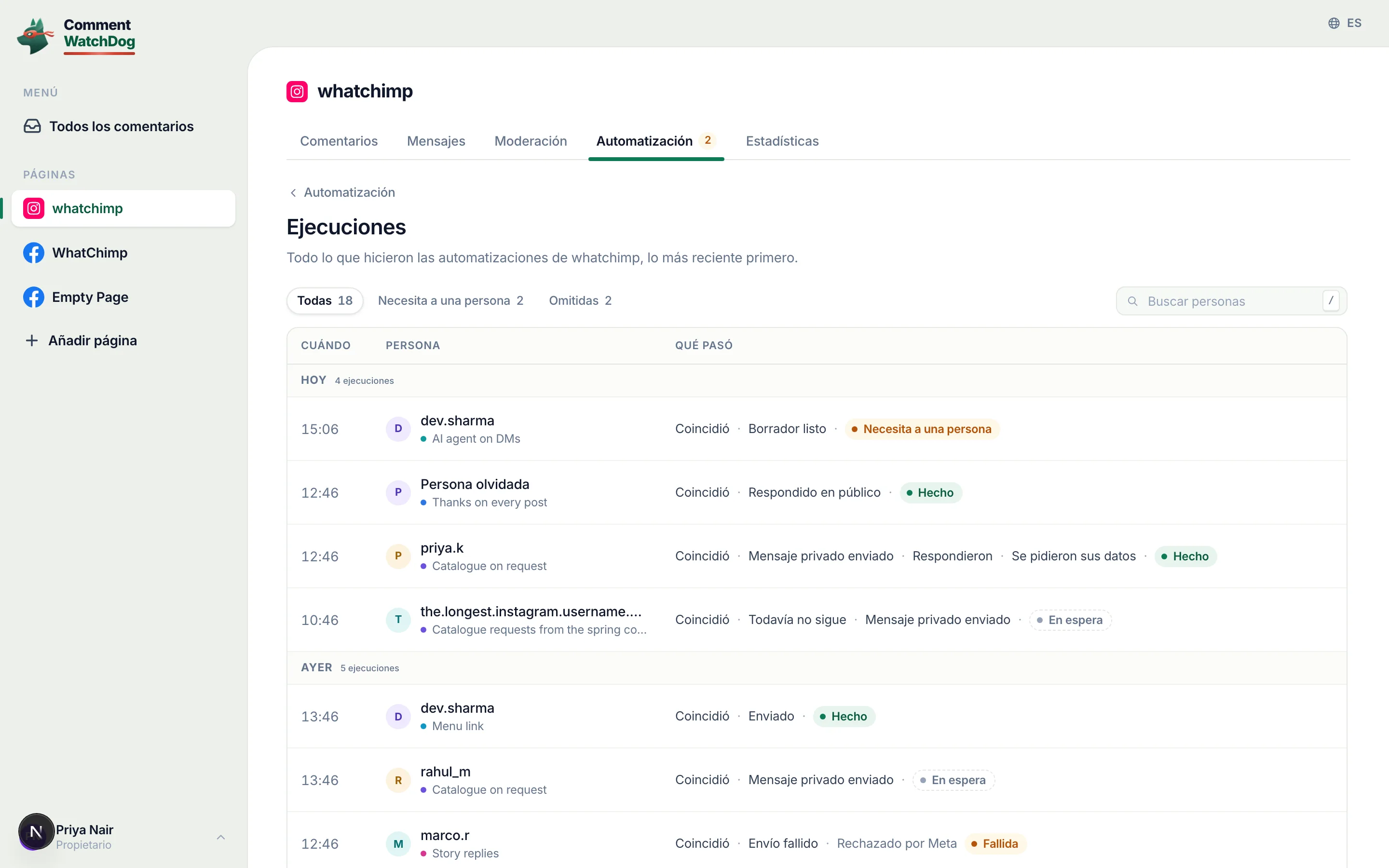Click the Hecho badge in the Menu link row
This screenshot has height=868, width=1389.
tap(844, 717)
